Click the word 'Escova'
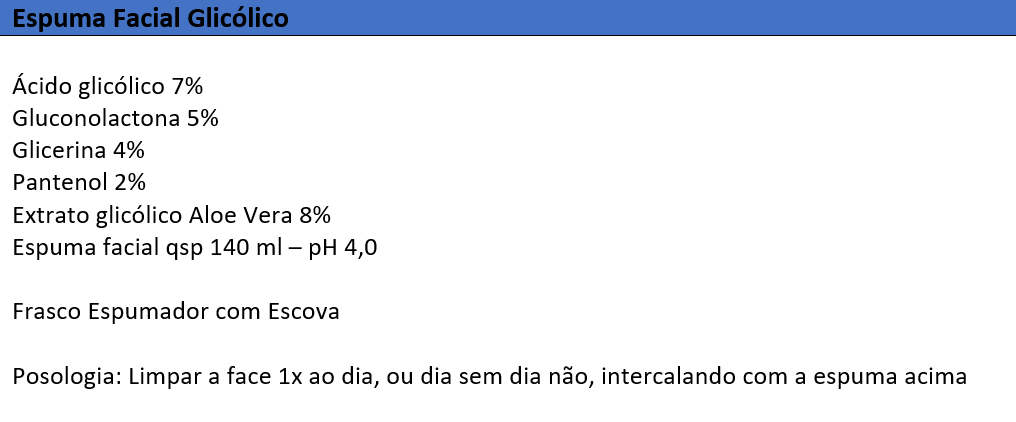This screenshot has width=1016, height=422. coord(303,312)
